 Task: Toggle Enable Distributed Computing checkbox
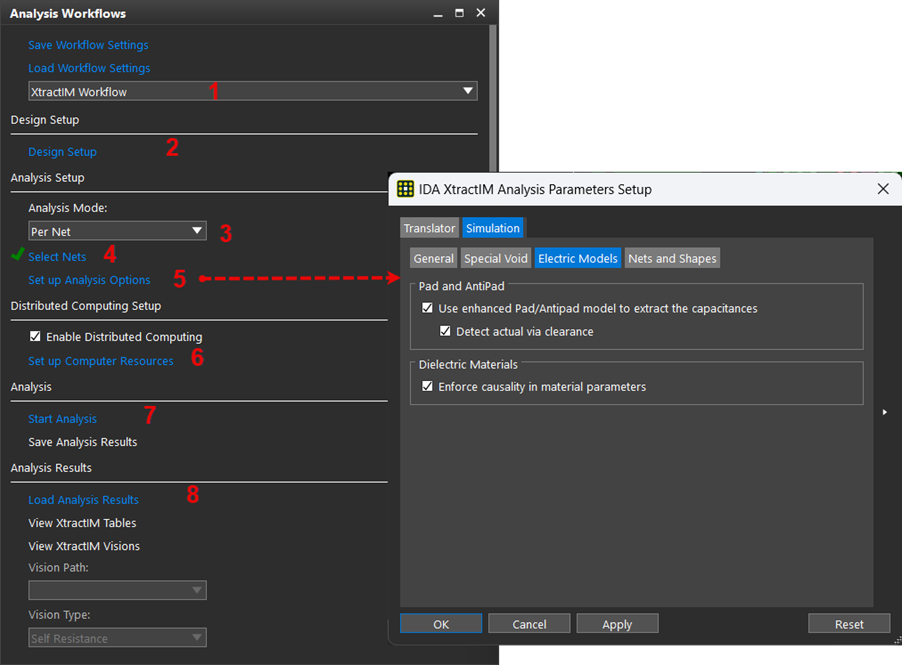(36, 337)
